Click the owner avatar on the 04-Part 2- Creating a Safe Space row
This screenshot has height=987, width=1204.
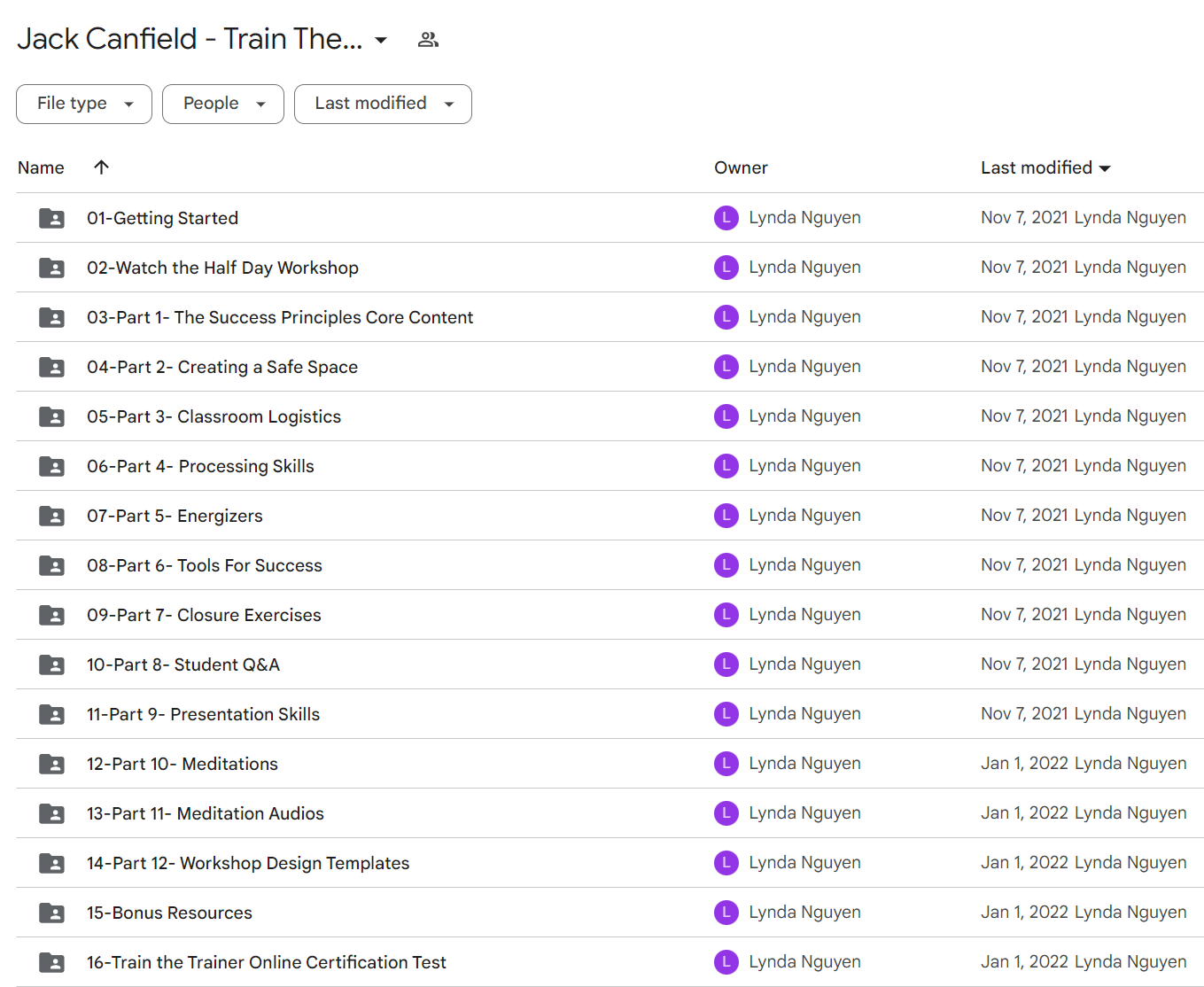(726, 367)
